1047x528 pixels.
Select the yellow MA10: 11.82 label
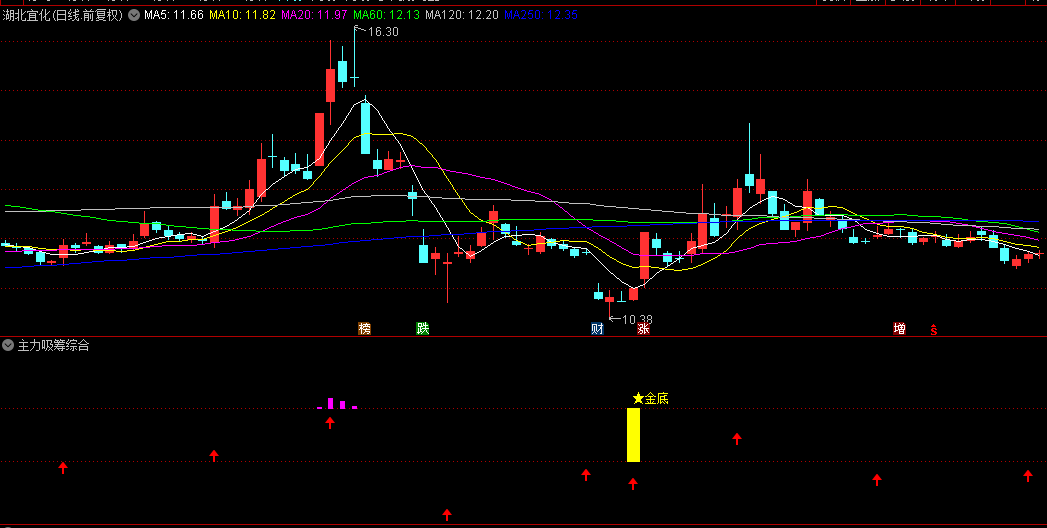tap(242, 15)
